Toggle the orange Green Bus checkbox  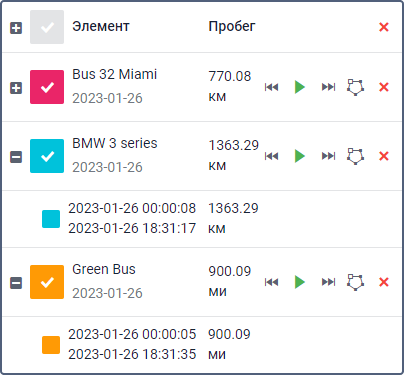(x=47, y=282)
